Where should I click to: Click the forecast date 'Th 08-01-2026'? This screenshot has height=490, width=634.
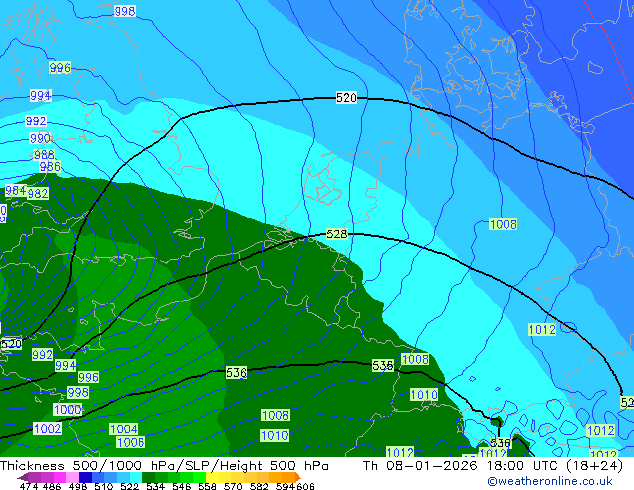pos(420,466)
